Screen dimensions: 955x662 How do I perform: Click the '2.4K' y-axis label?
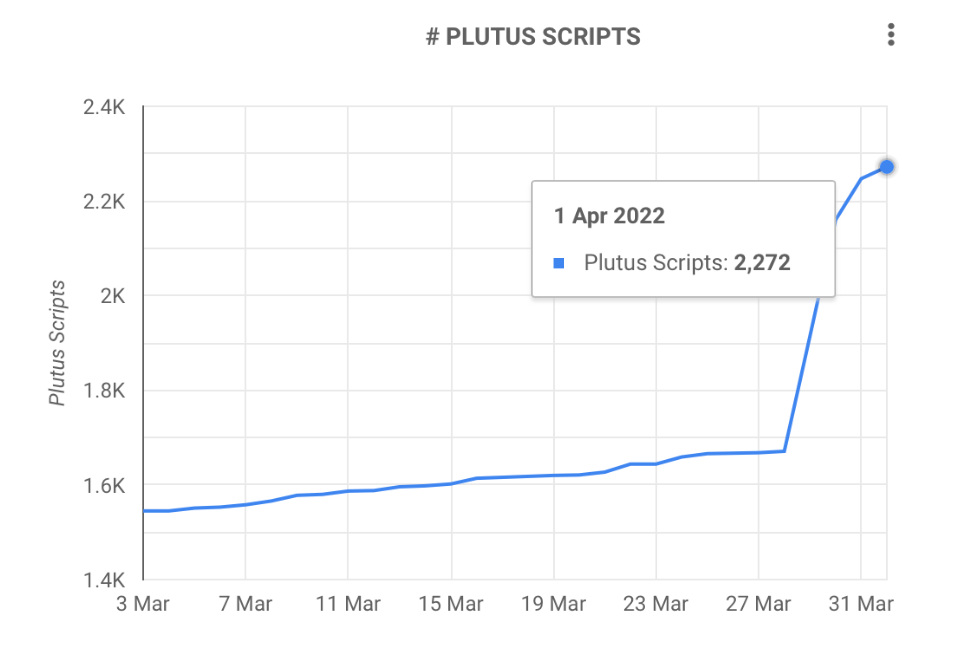(x=103, y=107)
